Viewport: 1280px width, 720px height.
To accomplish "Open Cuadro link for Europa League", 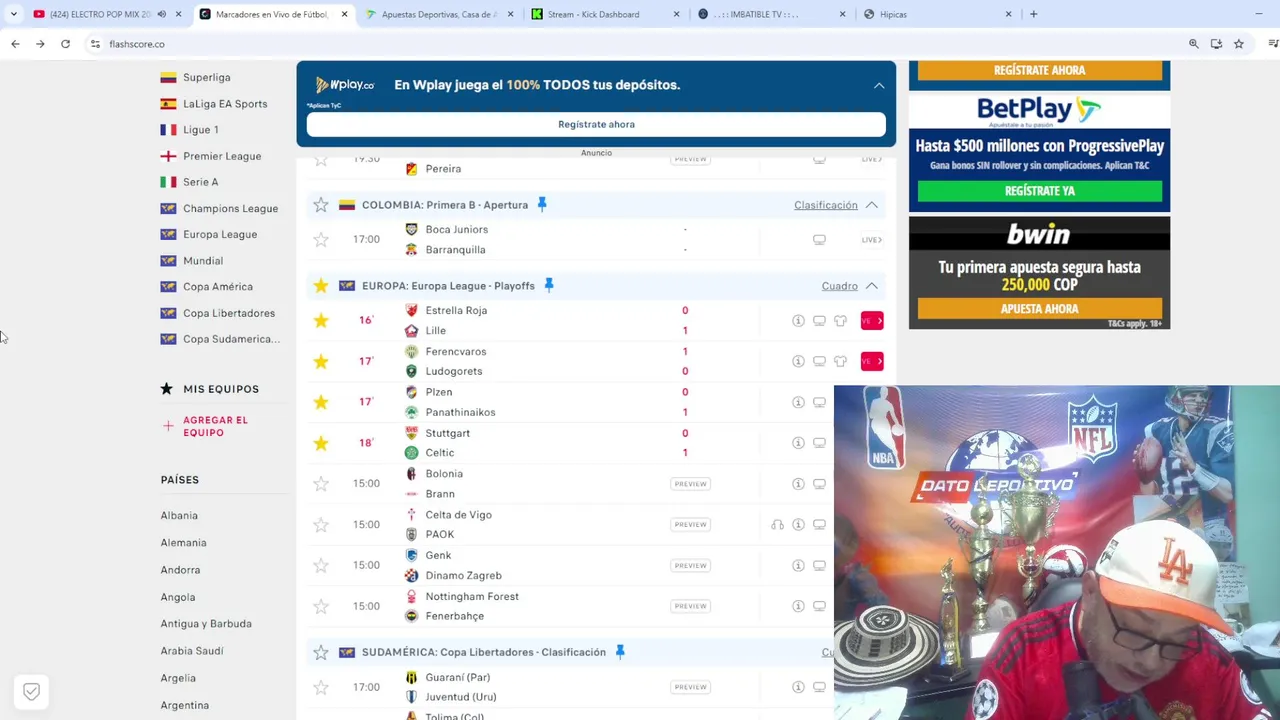I will pyautogui.click(x=840, y=286).
